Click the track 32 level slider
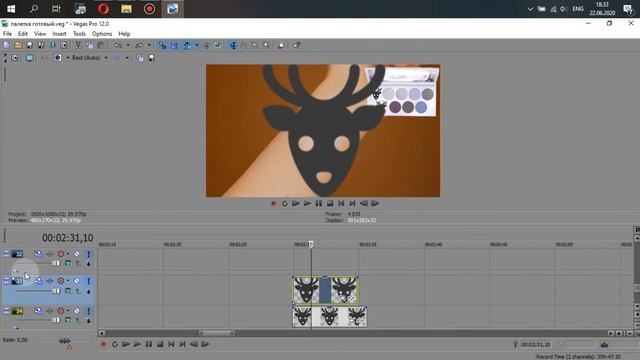Viewport: 640px width, 360px height. point(56,263)
